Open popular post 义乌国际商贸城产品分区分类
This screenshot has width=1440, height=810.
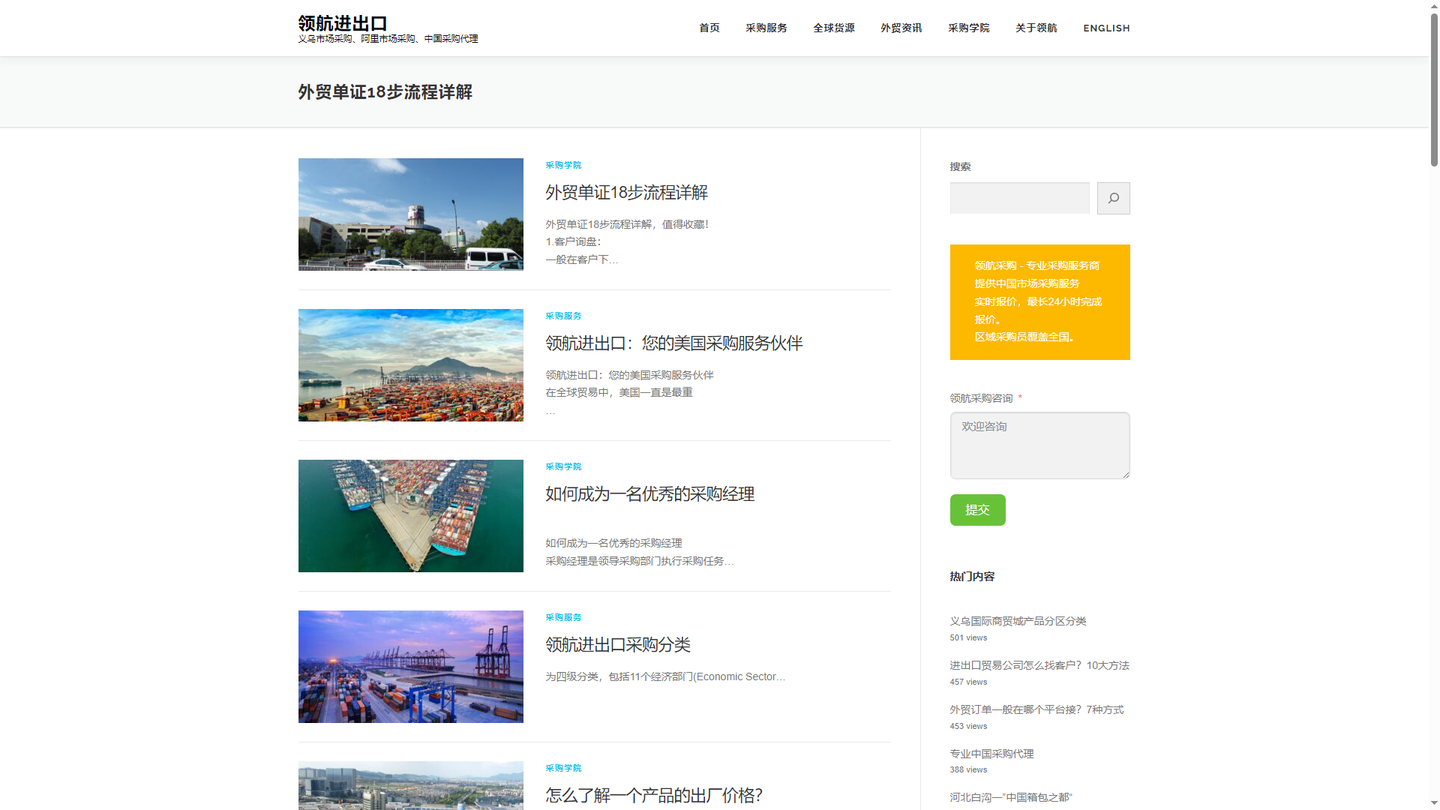click(x=1018, y=621)
